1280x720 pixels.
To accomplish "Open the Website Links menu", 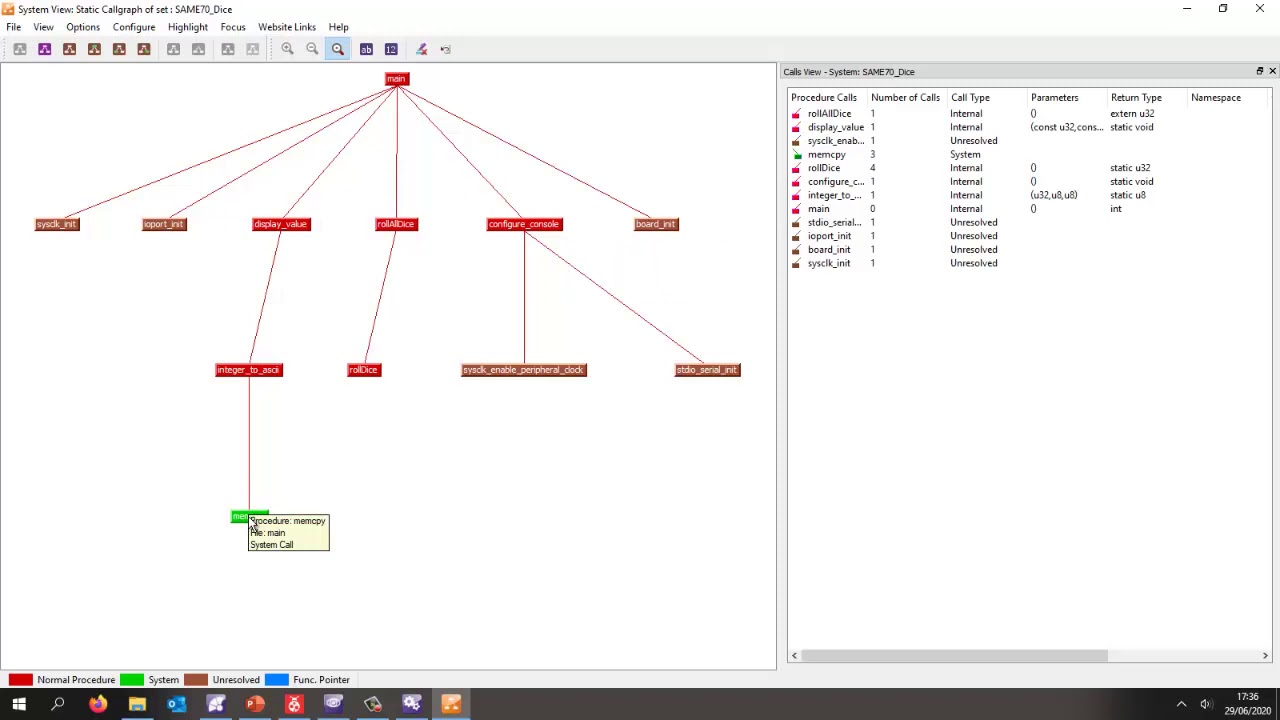I will click(x=287, y=27).
